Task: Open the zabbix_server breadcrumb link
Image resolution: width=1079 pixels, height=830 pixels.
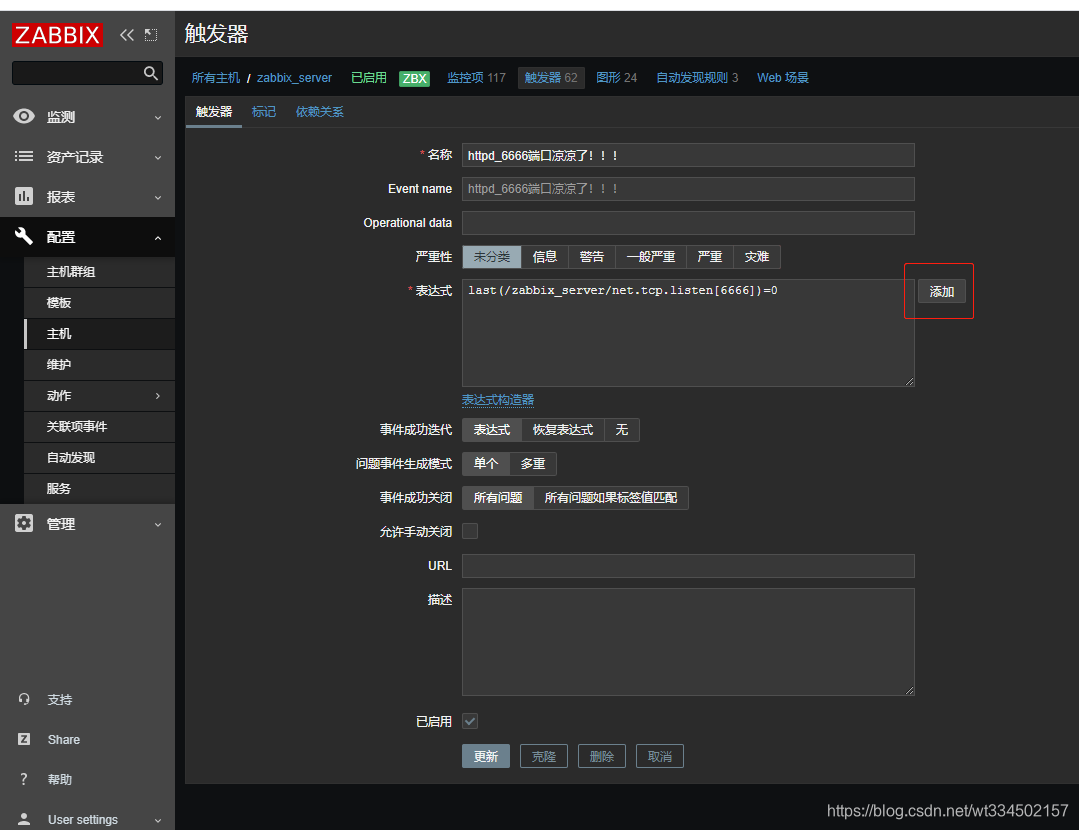Action: [295, 78]
